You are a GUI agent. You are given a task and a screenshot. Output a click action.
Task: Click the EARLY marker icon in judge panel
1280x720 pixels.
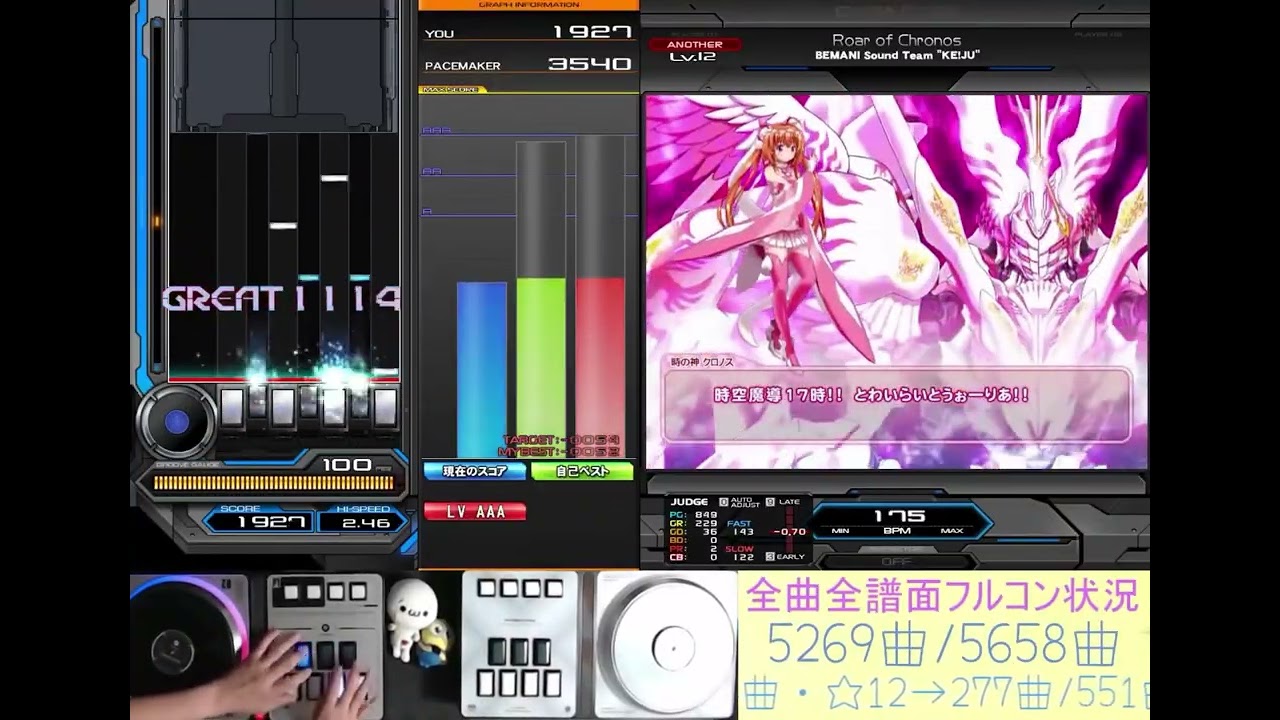coord(771,556)
